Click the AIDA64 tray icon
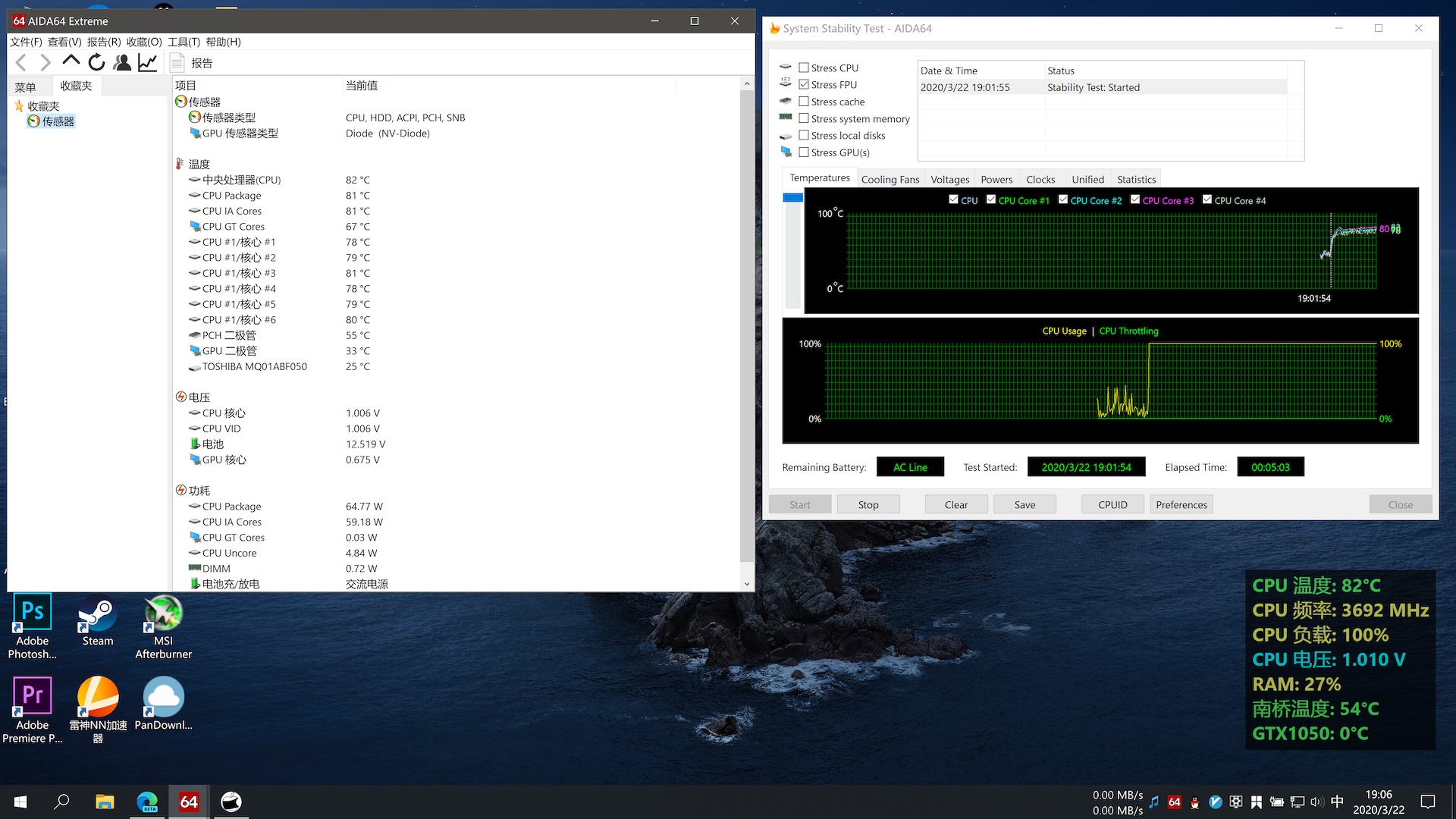The image size is (1456, 819). pyautogui.click(x=1175, y=802)
